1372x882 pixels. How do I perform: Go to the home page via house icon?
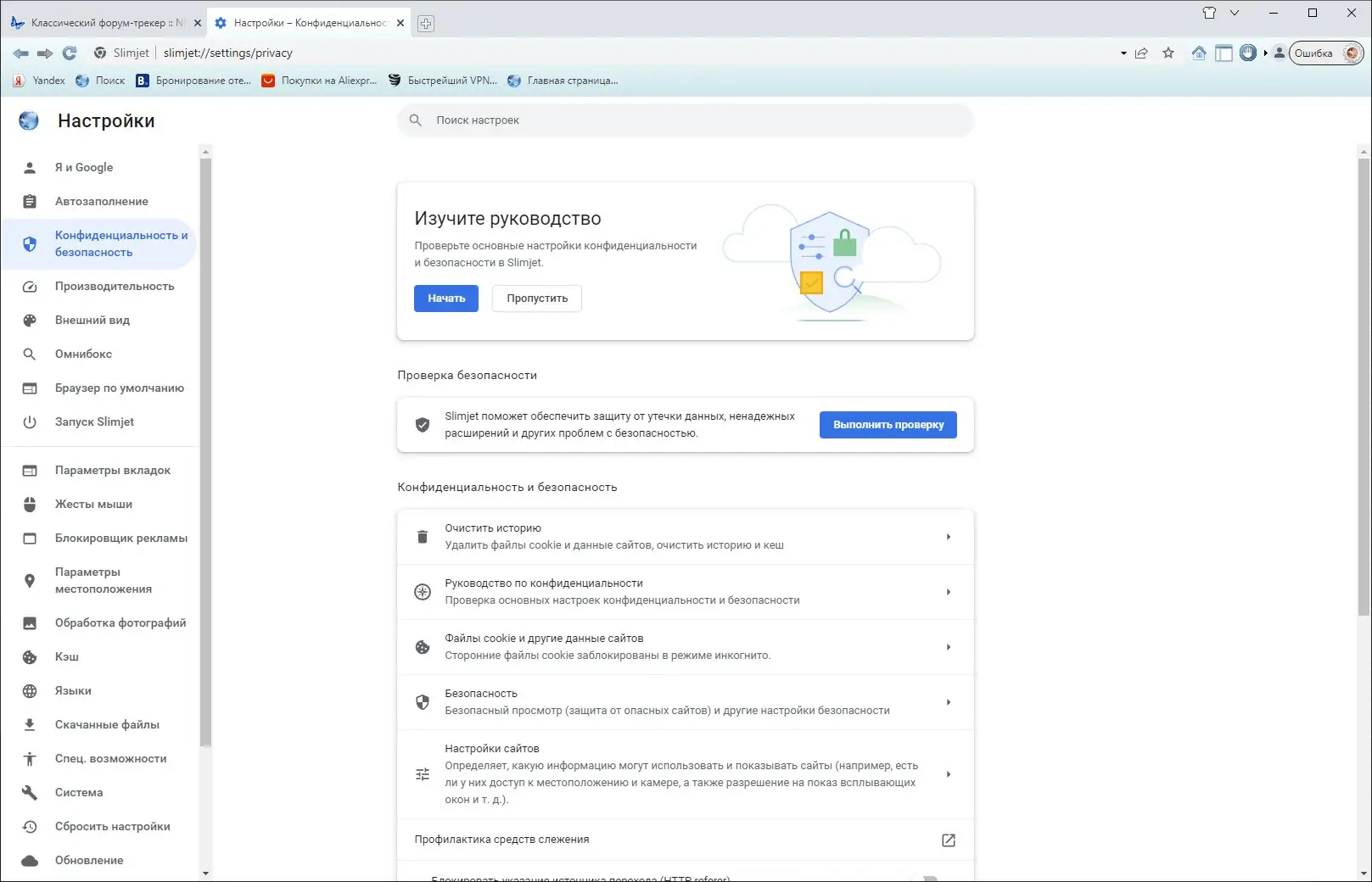1199,53
